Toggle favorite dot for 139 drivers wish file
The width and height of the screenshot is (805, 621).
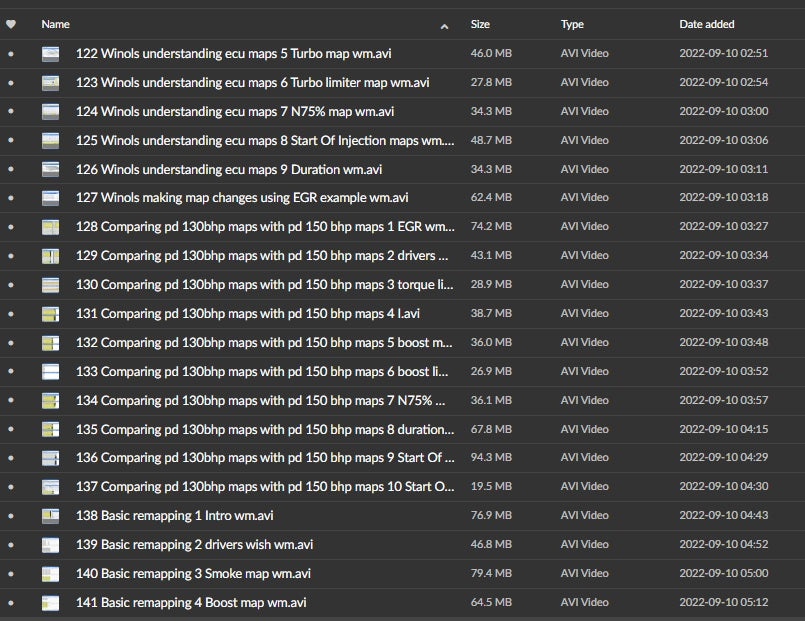pos(11,545)
